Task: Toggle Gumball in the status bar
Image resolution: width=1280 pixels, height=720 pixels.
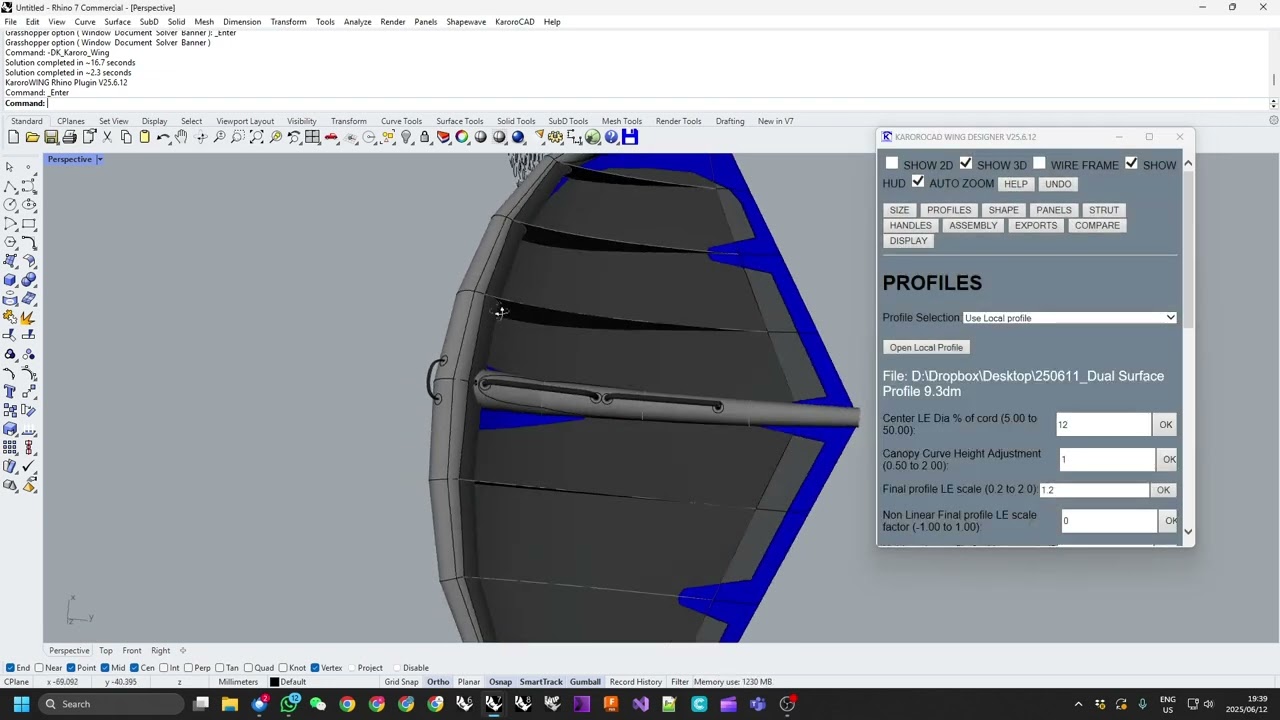Action: [585, 682]
